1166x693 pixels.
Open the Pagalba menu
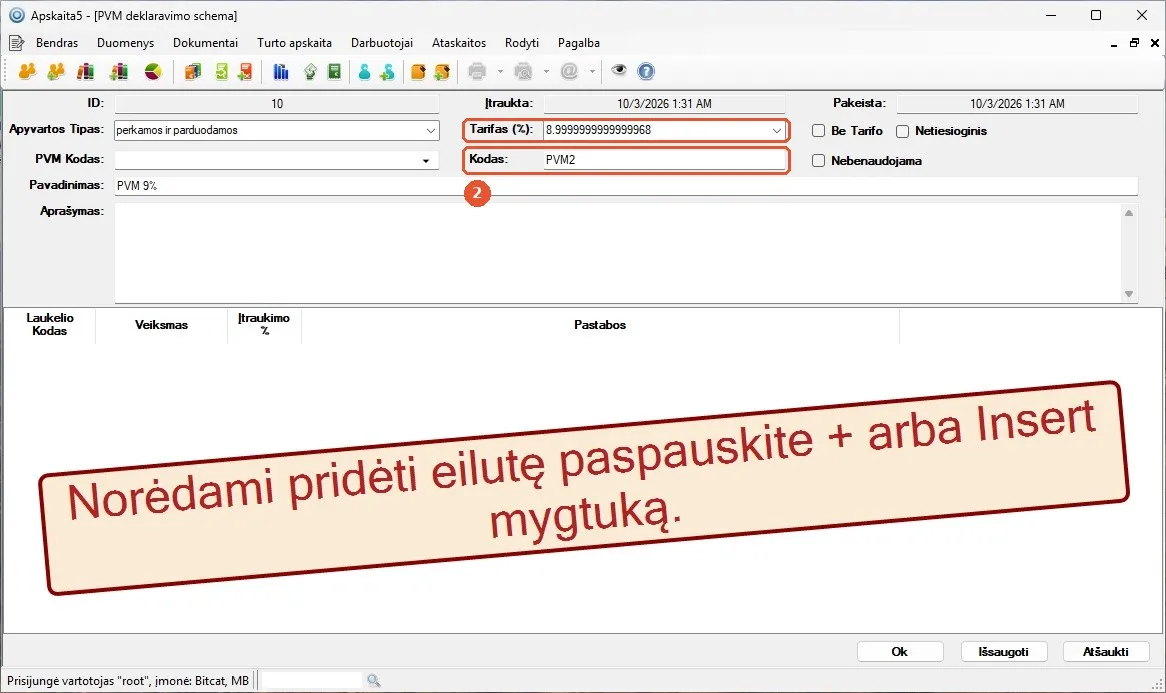pos(579,43)
